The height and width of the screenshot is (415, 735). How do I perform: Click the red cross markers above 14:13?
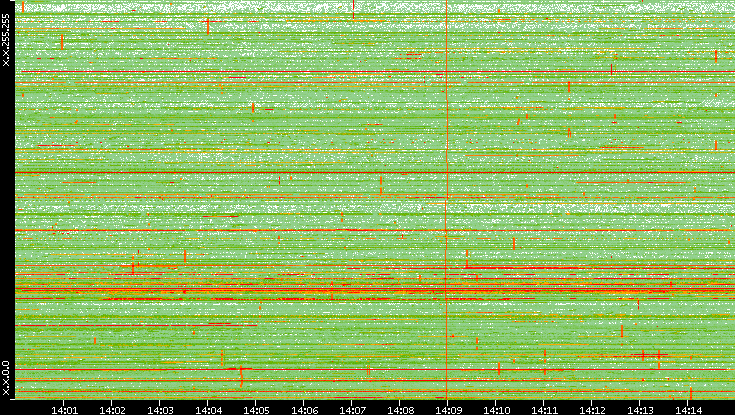[x=650, y=354]
